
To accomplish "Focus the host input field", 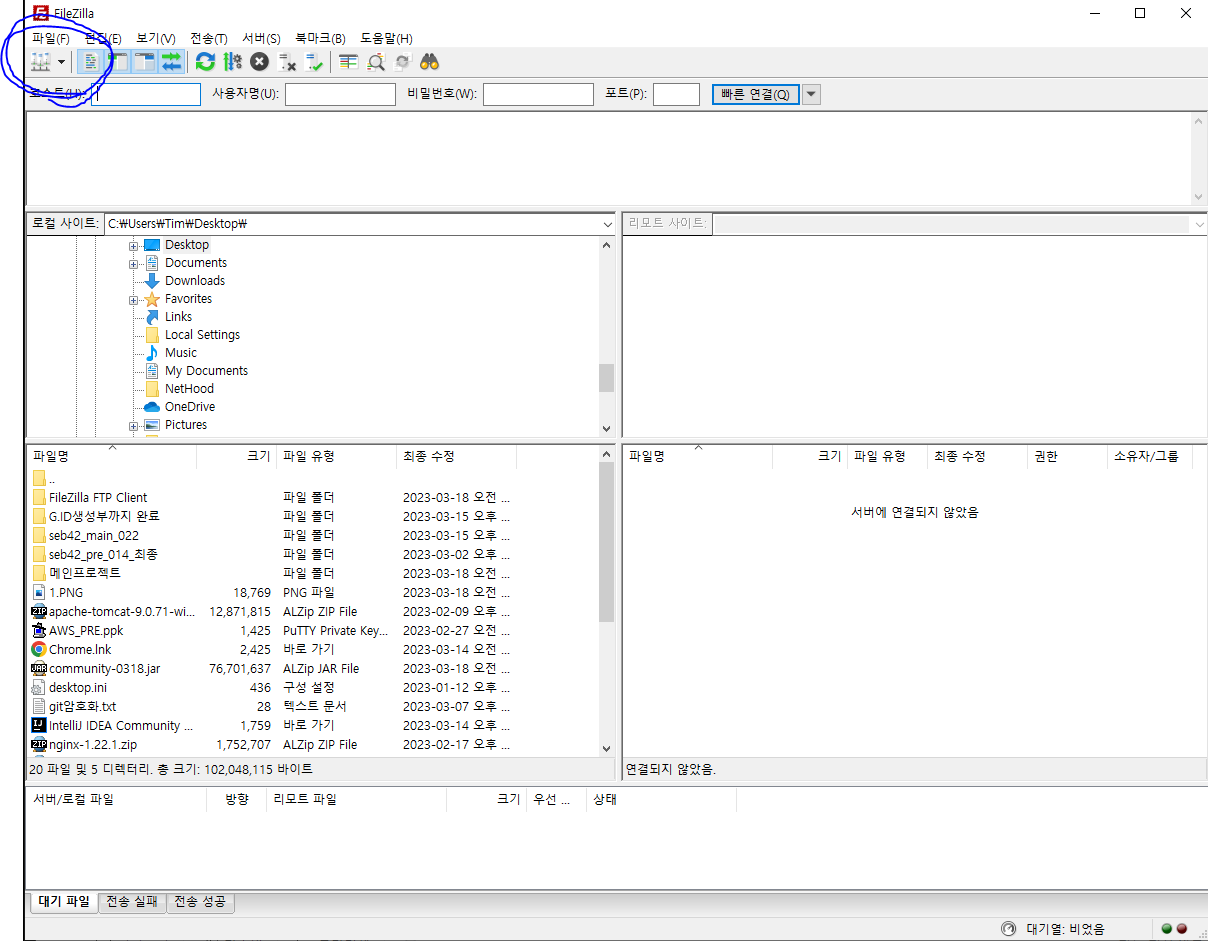I will coord(146,94).
